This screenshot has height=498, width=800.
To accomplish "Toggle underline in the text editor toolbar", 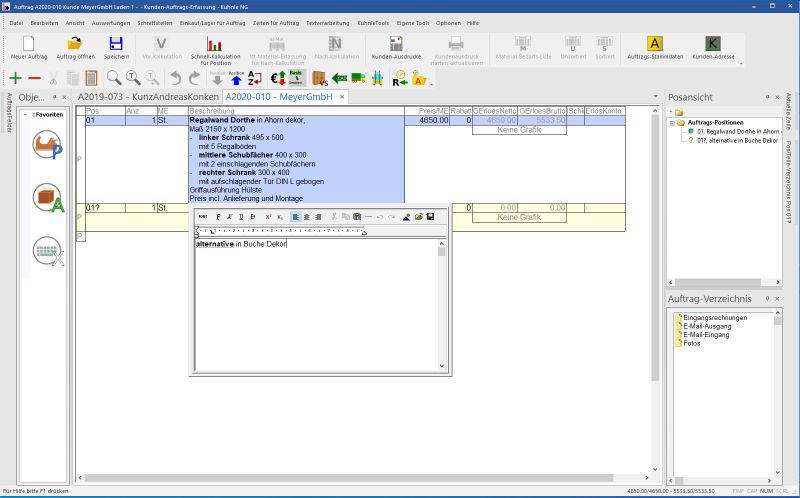I will [241, 216].
